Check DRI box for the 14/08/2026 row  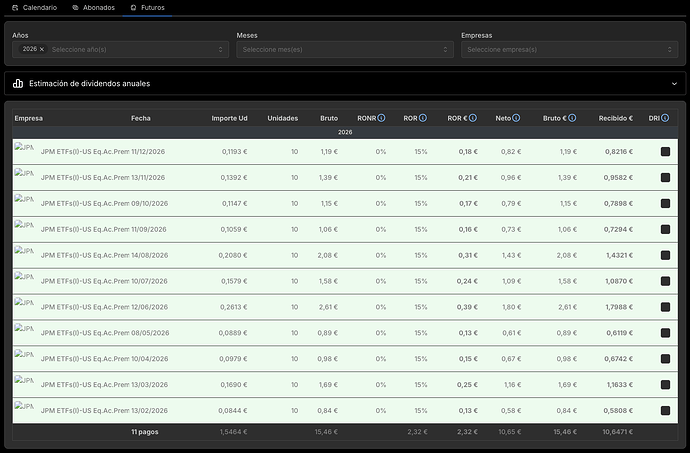pos(665,255)
